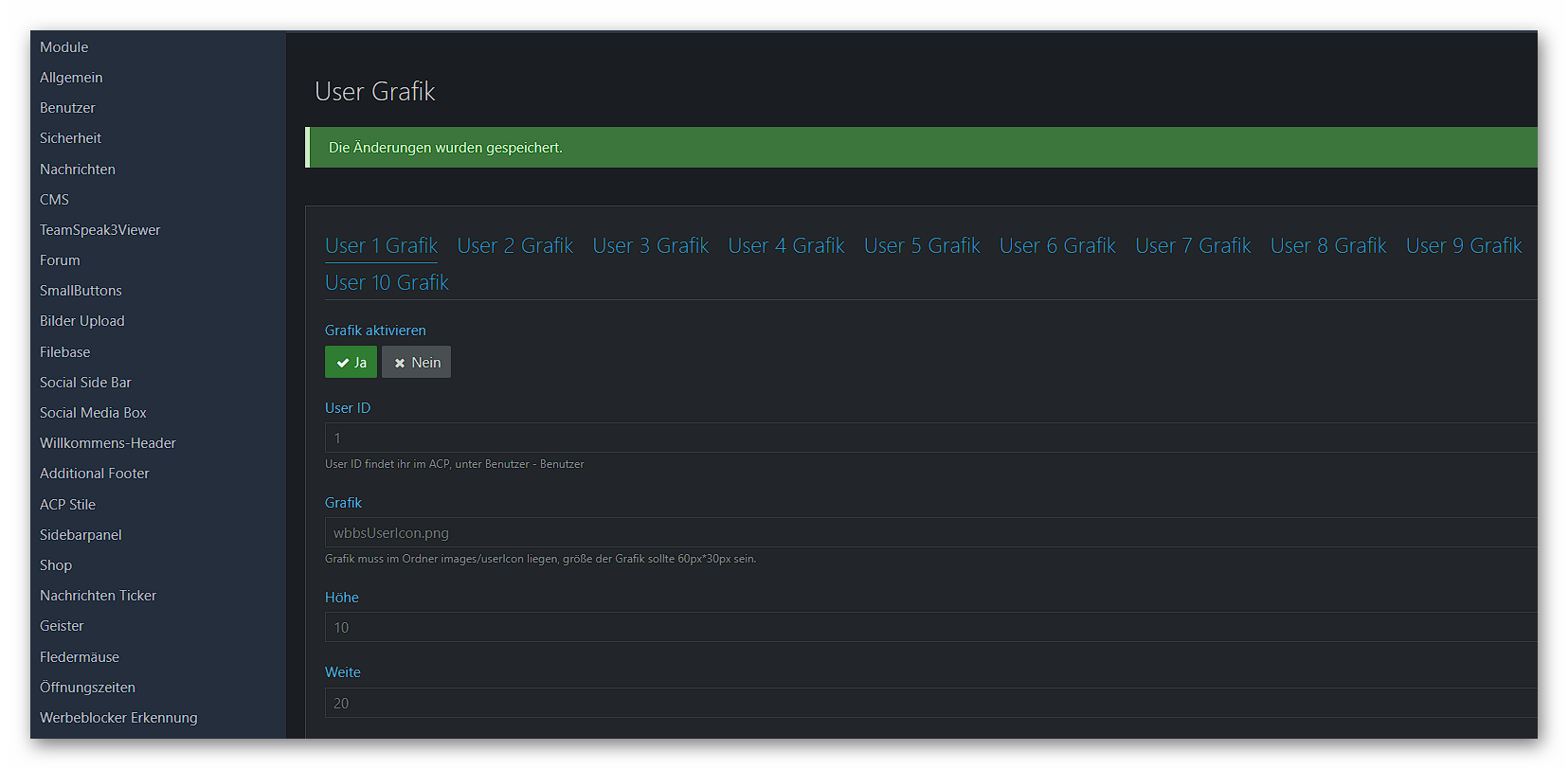Open the TeamSpeak3Viewer sidebar entry
This screenshot has width=1568, height=769.
tap(99, 230)
